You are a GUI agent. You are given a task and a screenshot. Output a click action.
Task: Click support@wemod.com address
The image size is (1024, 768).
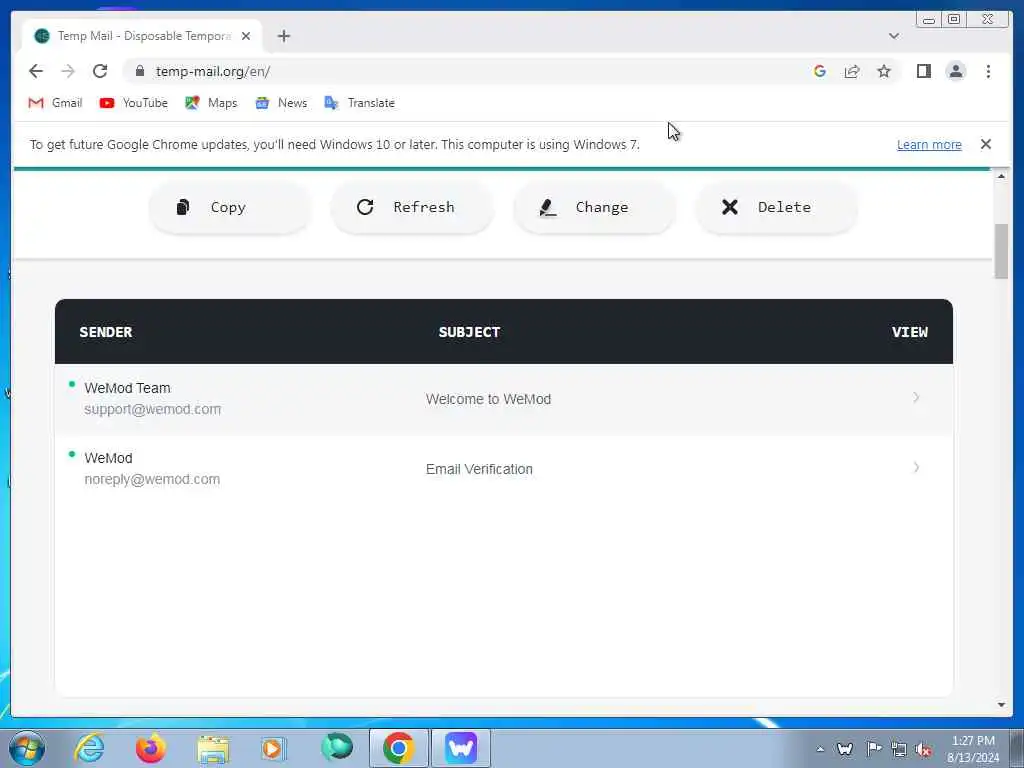click(152, 409)
